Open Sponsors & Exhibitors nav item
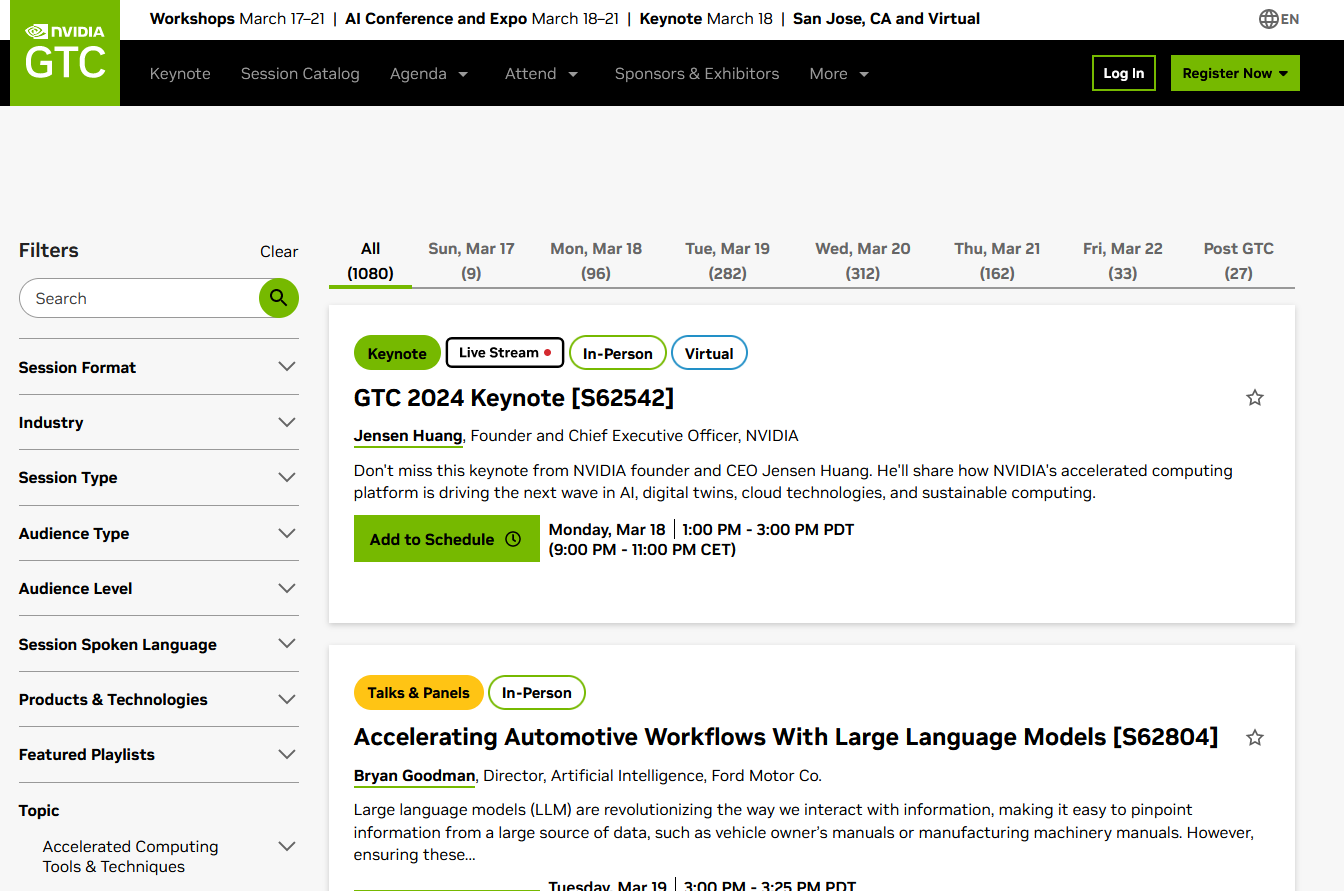This screenshot has height=891, width=1344. [697, 74]
